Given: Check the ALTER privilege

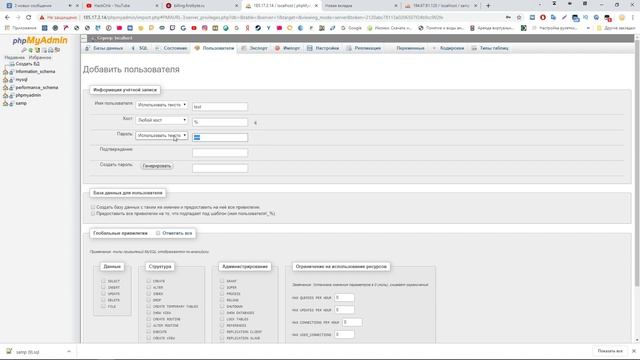Looking at the screenshot, I should coord(149,287).
